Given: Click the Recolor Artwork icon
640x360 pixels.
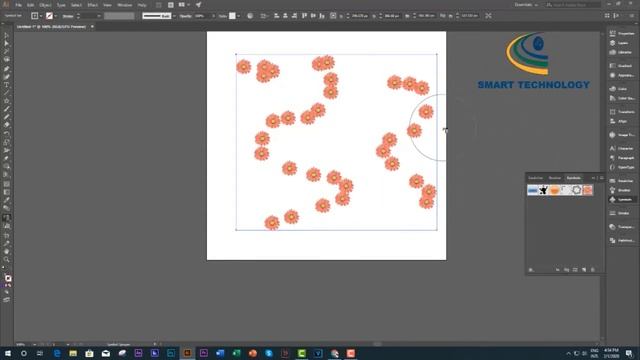Looking at the screenshot, I should click(x=250, y=16).
